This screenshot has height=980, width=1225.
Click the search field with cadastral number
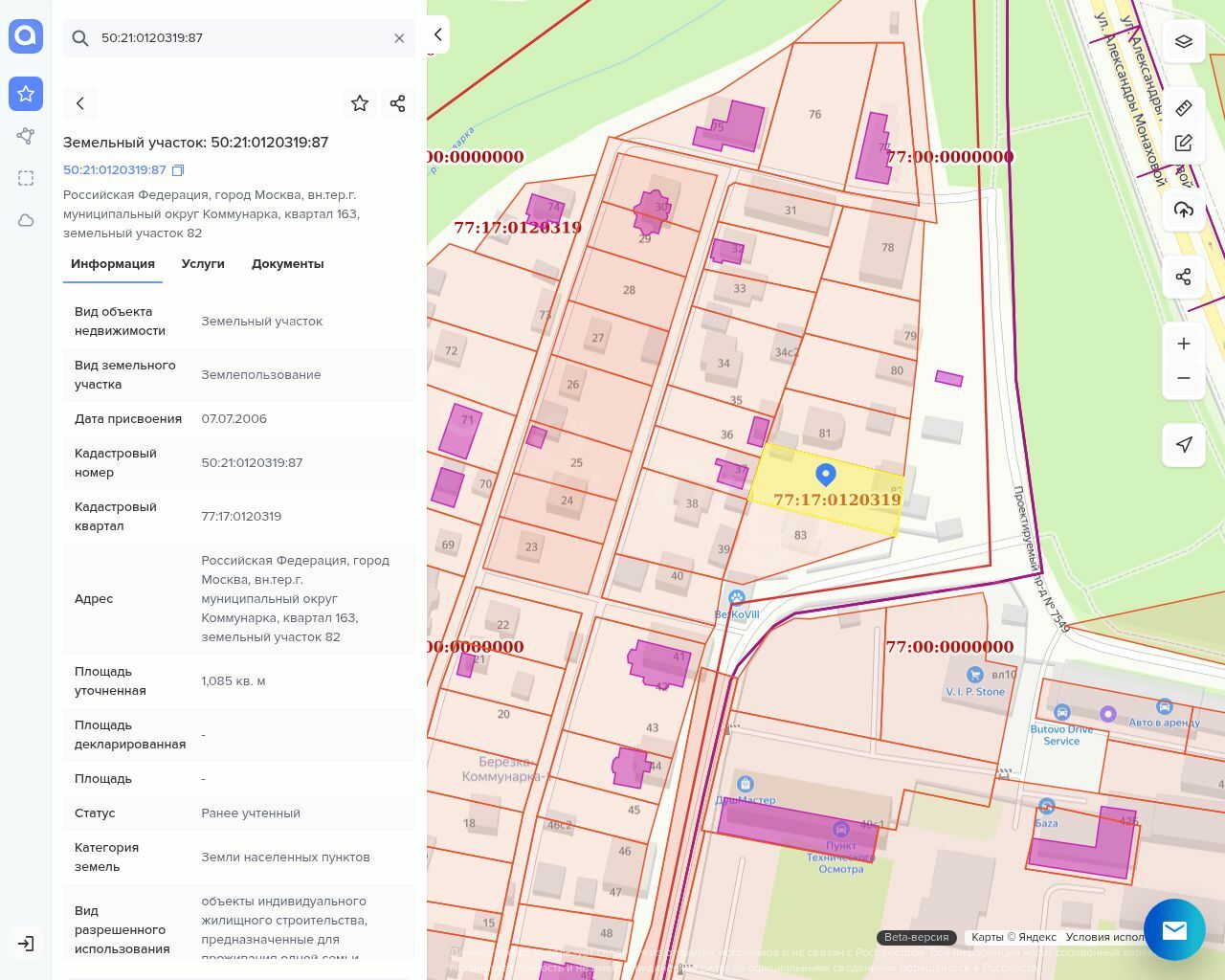click(239, 38)
